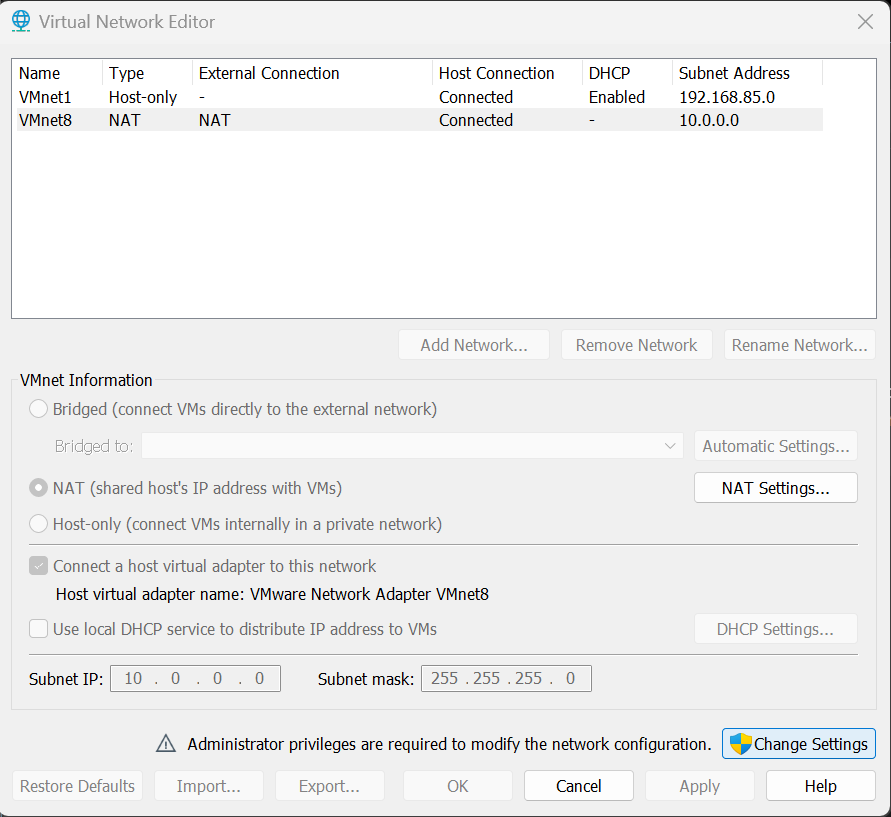Sort by Subnet Address column header
The image size is (891, 817).
pyautogui.click(x=747, y=73)
